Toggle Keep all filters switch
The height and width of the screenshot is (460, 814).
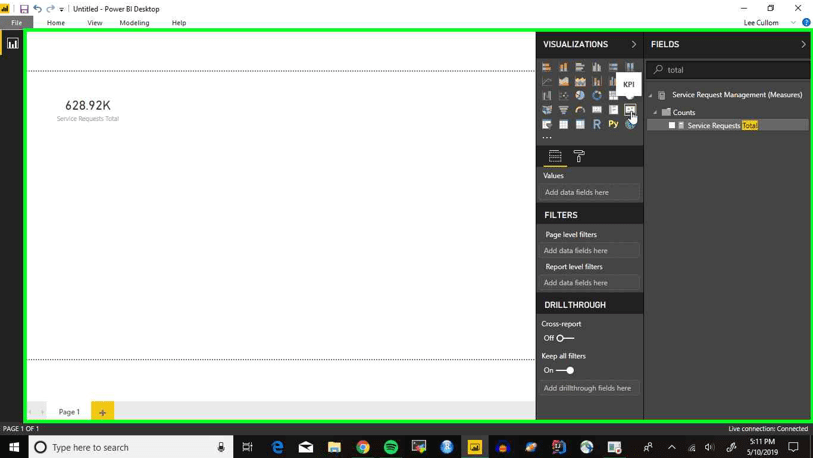(565, 370)
